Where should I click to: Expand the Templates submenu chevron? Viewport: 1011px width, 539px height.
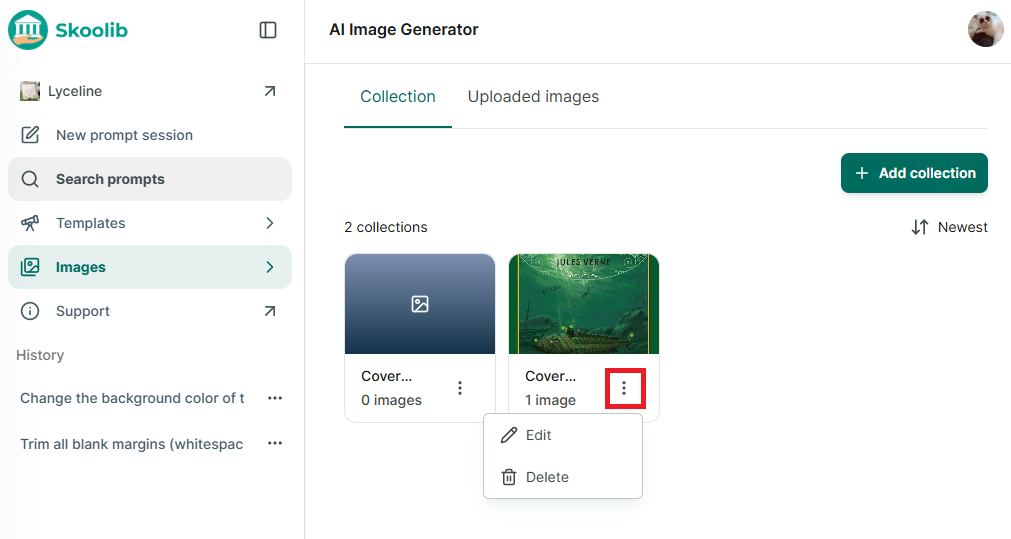point(270,223)
